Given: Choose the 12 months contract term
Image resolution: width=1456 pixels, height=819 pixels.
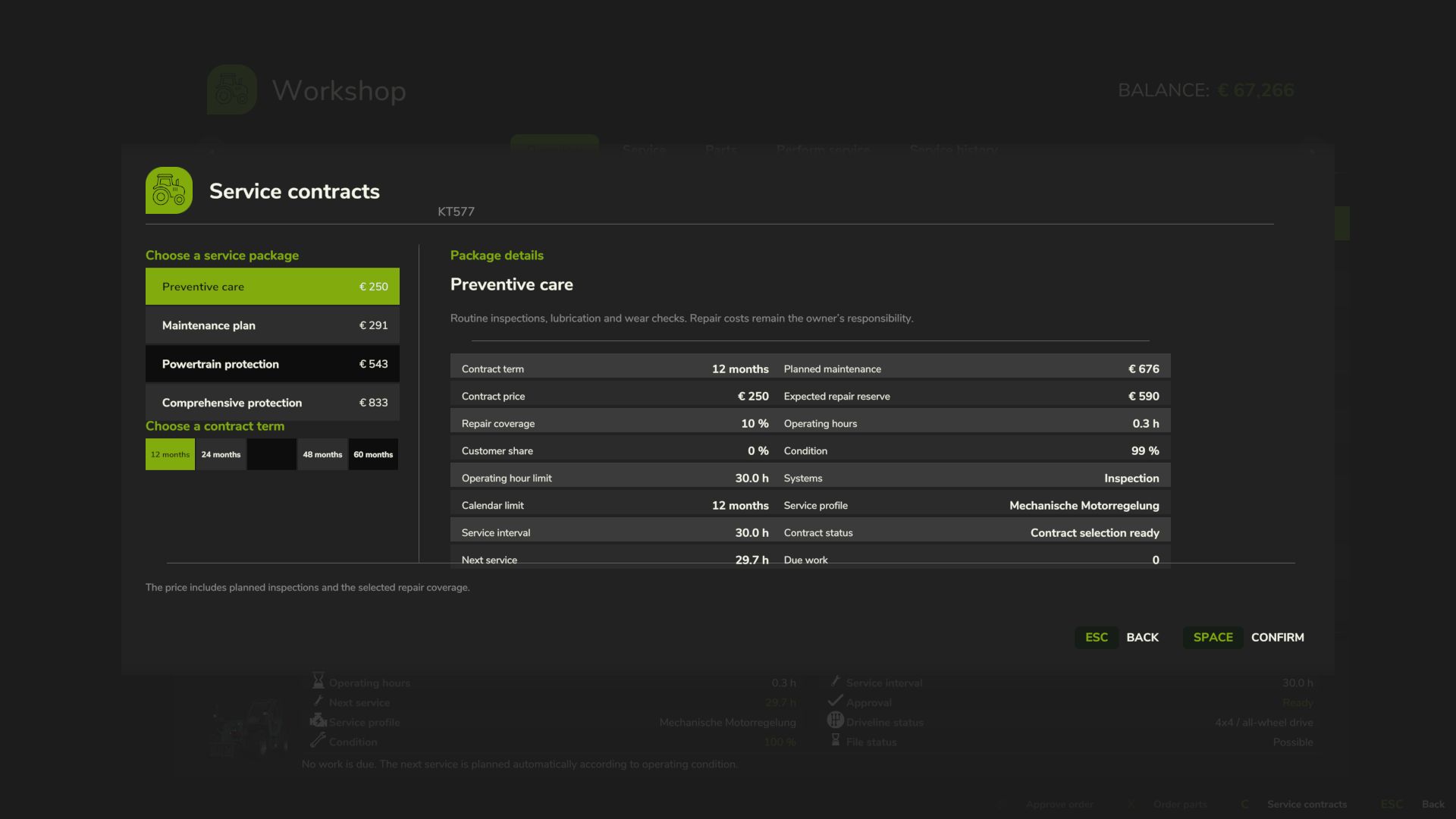Looking at the screenshot, I should pyautogui.click(x=170, y=454).
